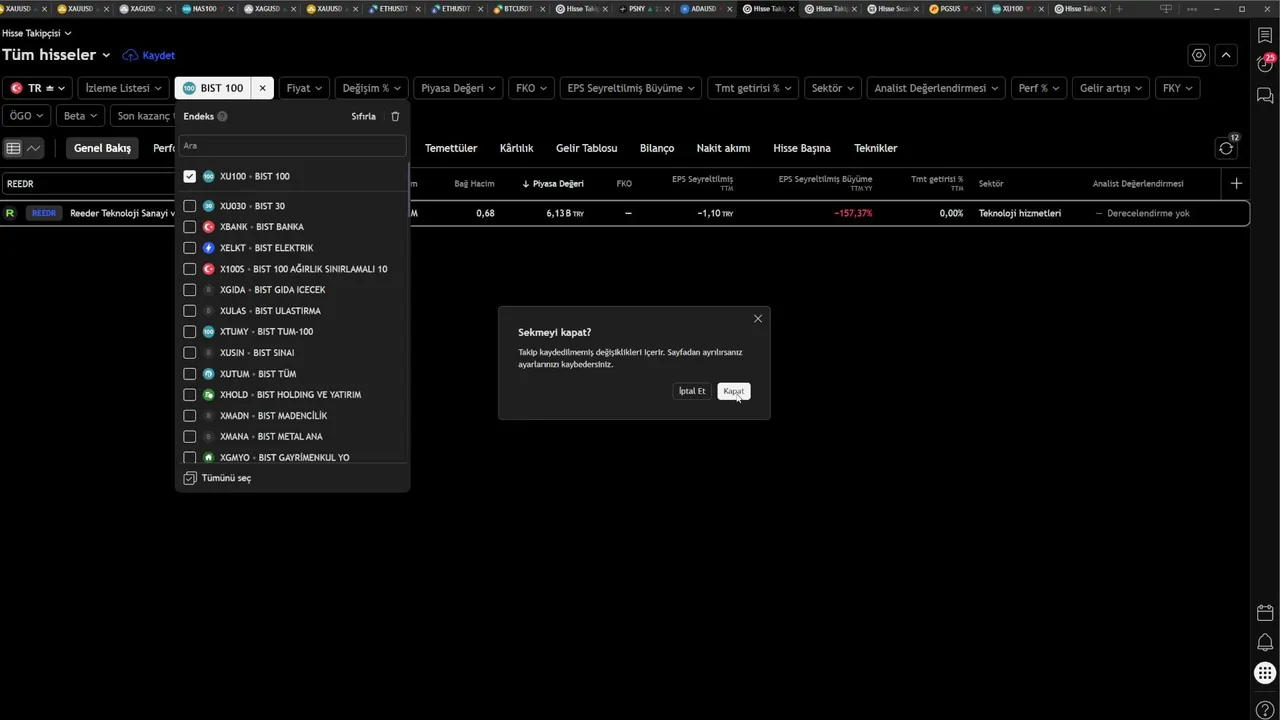Open the notifications bell icon
Viewport: 1280px width, 720px height.
coord(1265,642)
